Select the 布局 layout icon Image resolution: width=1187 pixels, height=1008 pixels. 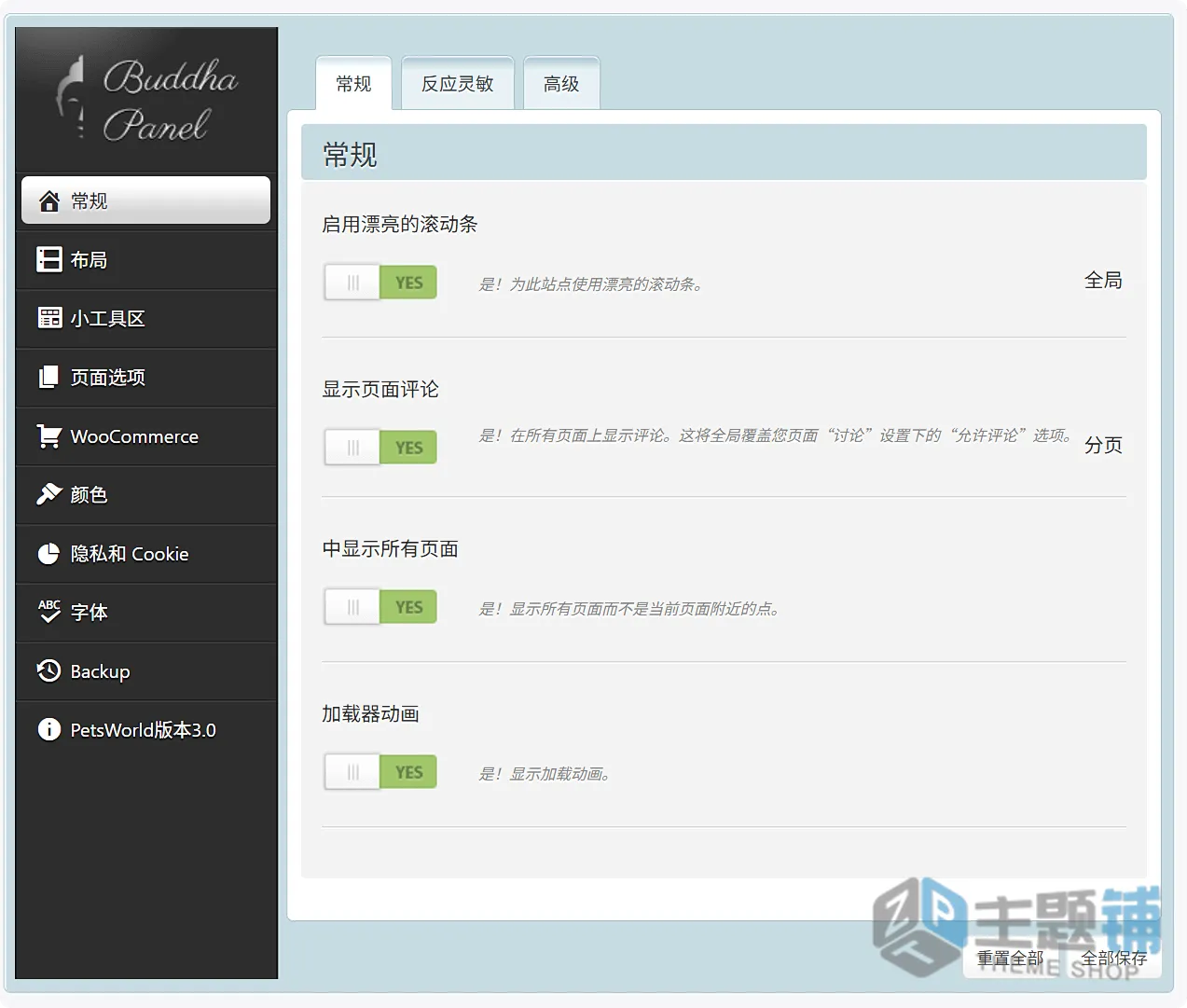(x=49, y=259)
